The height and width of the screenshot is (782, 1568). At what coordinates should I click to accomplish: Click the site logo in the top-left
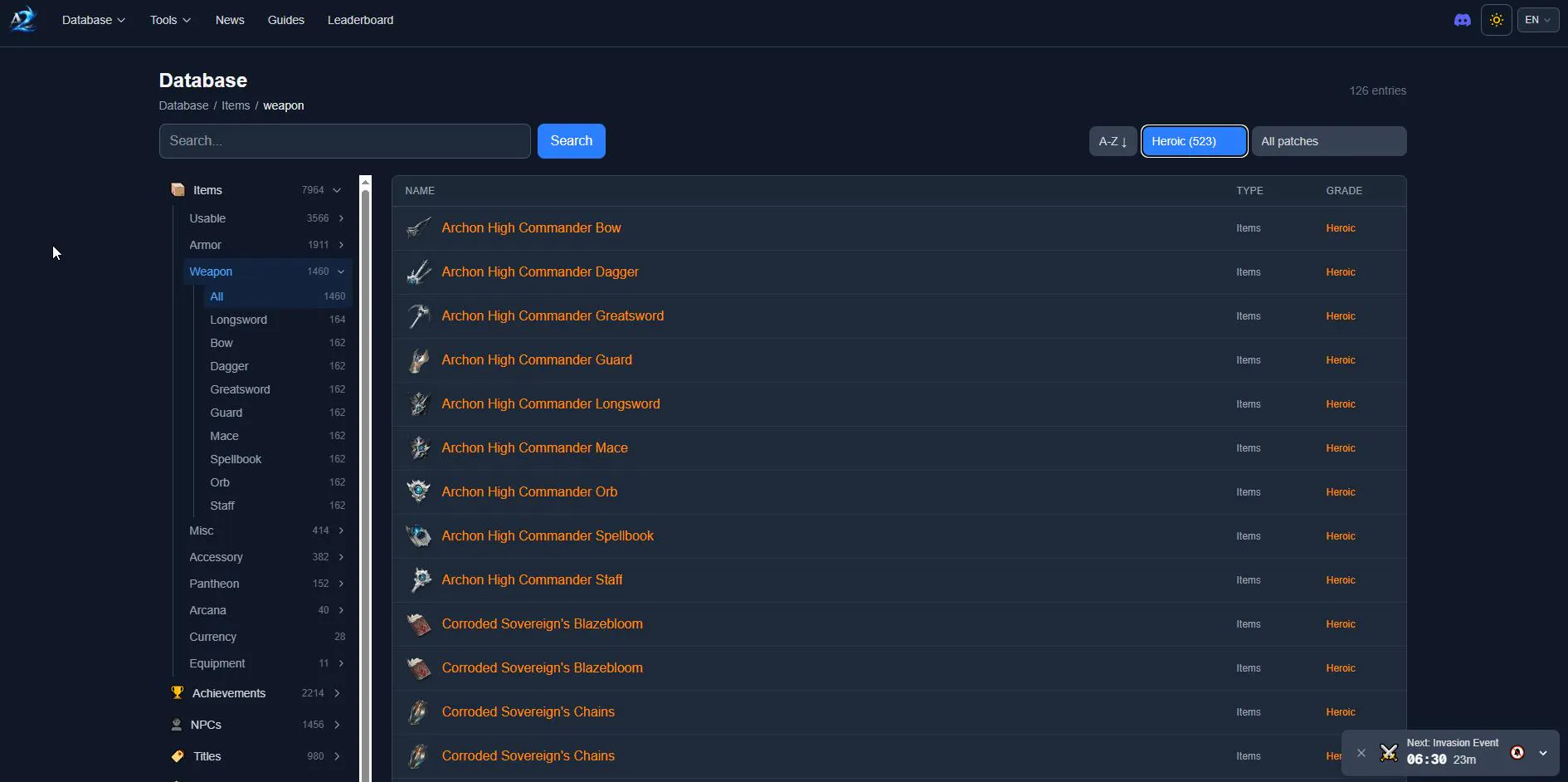coord(23,19)
